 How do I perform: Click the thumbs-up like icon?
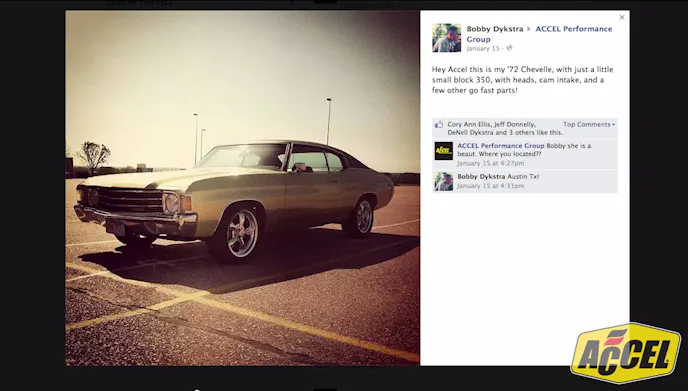pos(439,125)
